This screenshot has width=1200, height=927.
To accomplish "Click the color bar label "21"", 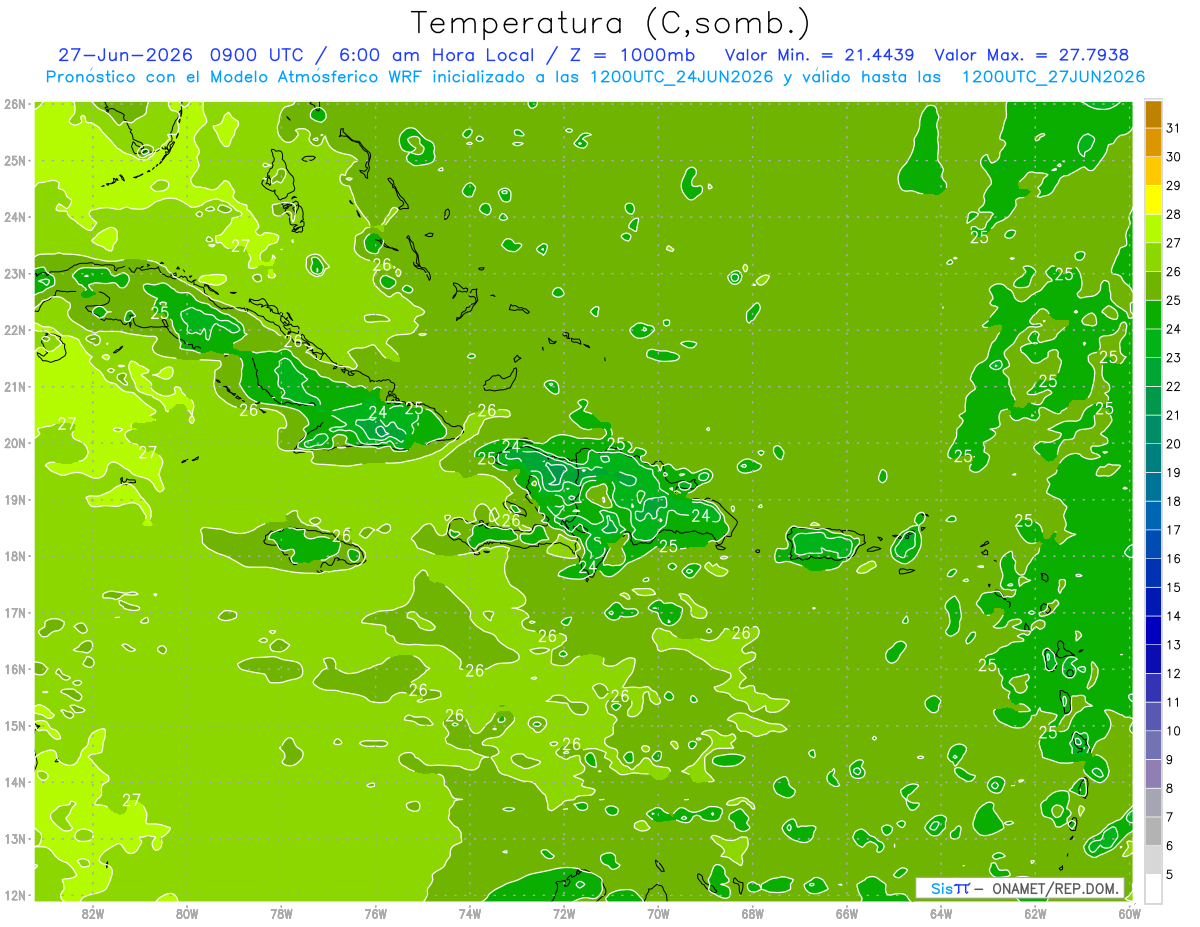I will point(1174,415).
